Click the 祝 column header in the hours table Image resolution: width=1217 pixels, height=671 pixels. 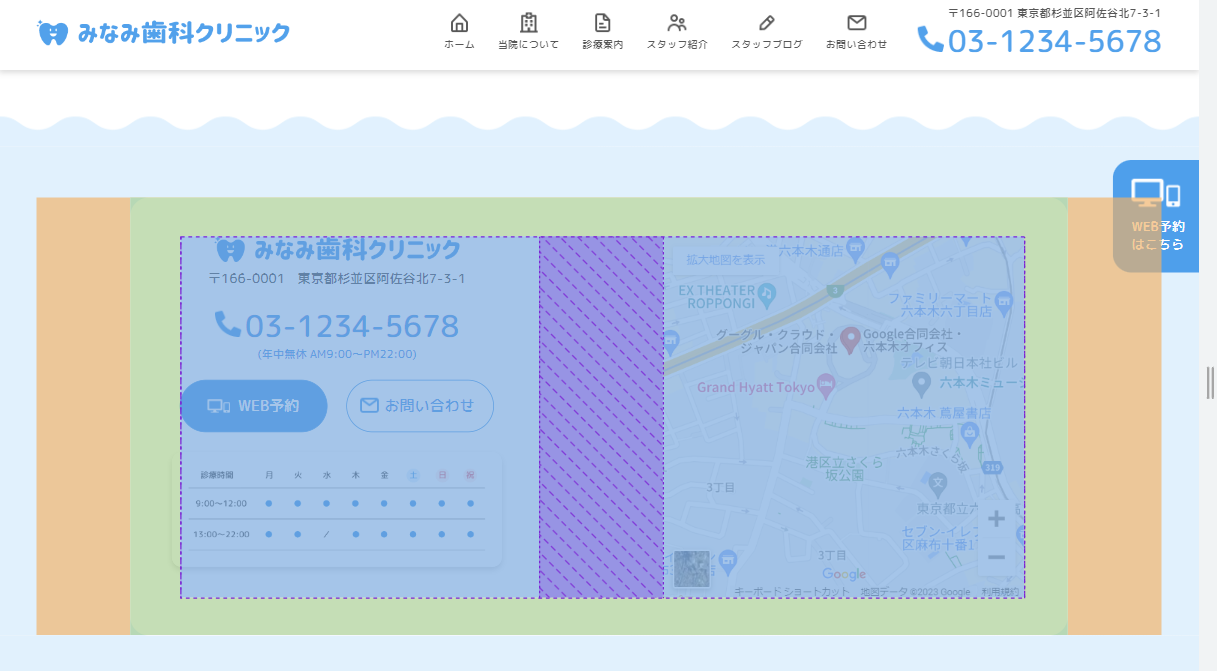tap(470, 475)
